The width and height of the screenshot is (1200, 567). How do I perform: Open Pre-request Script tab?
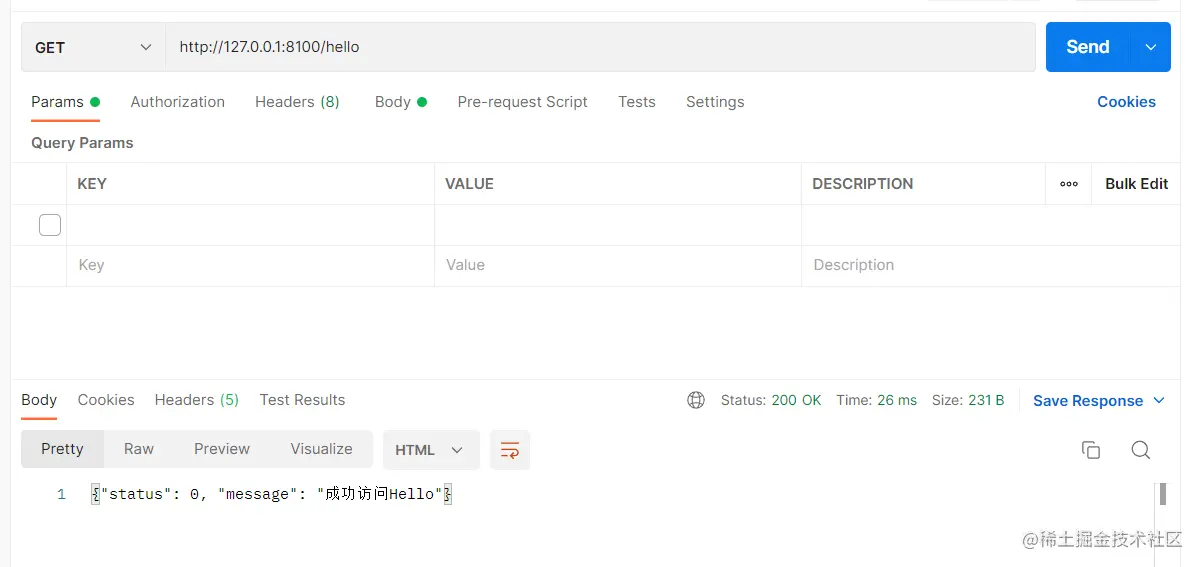coord(523,102)
